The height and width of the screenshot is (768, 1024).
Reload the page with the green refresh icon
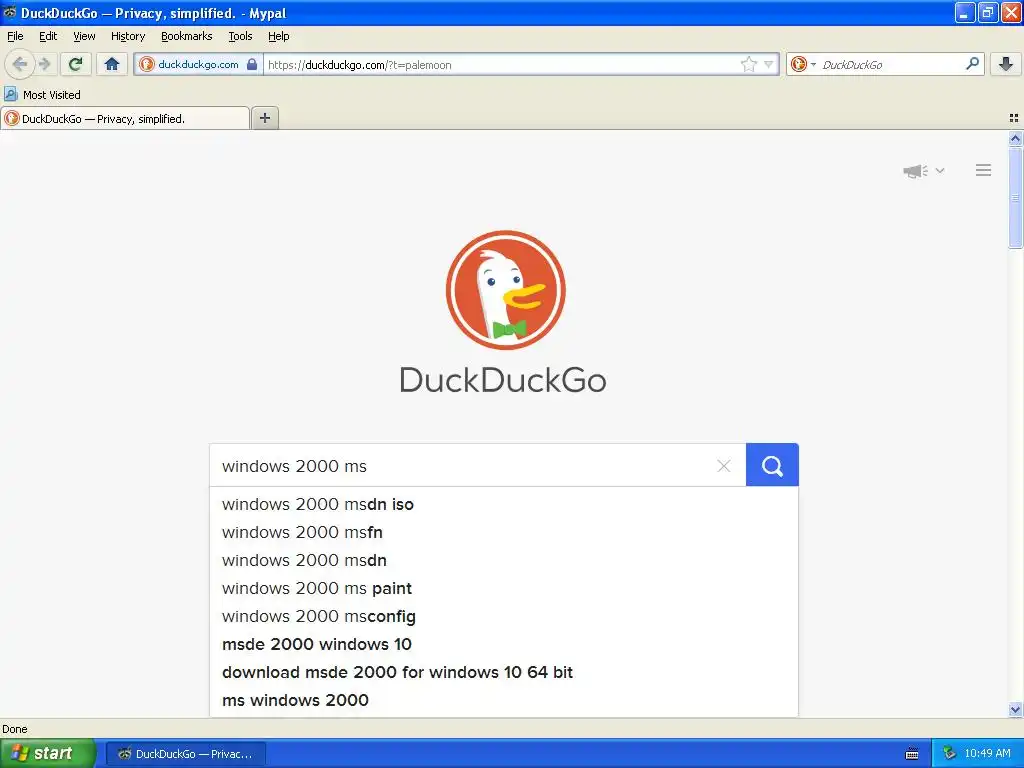[x=75, y=64]
